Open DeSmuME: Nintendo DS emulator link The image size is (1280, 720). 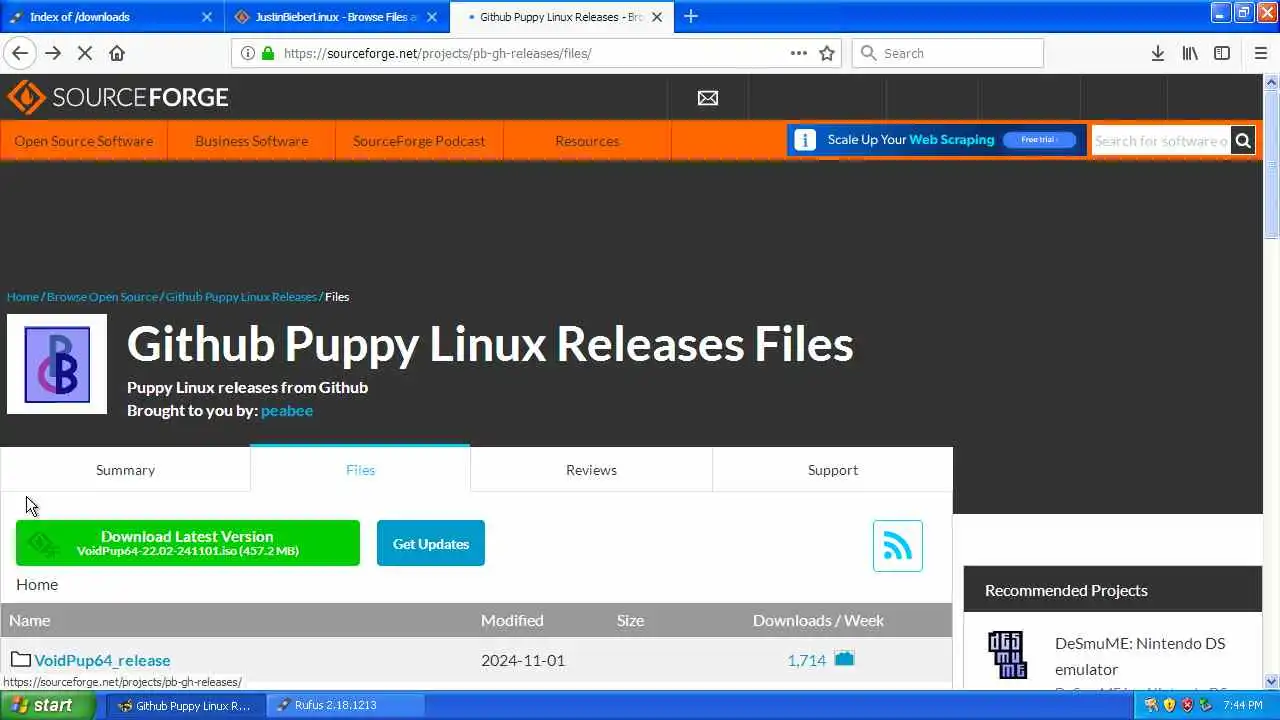(1140, 656)
